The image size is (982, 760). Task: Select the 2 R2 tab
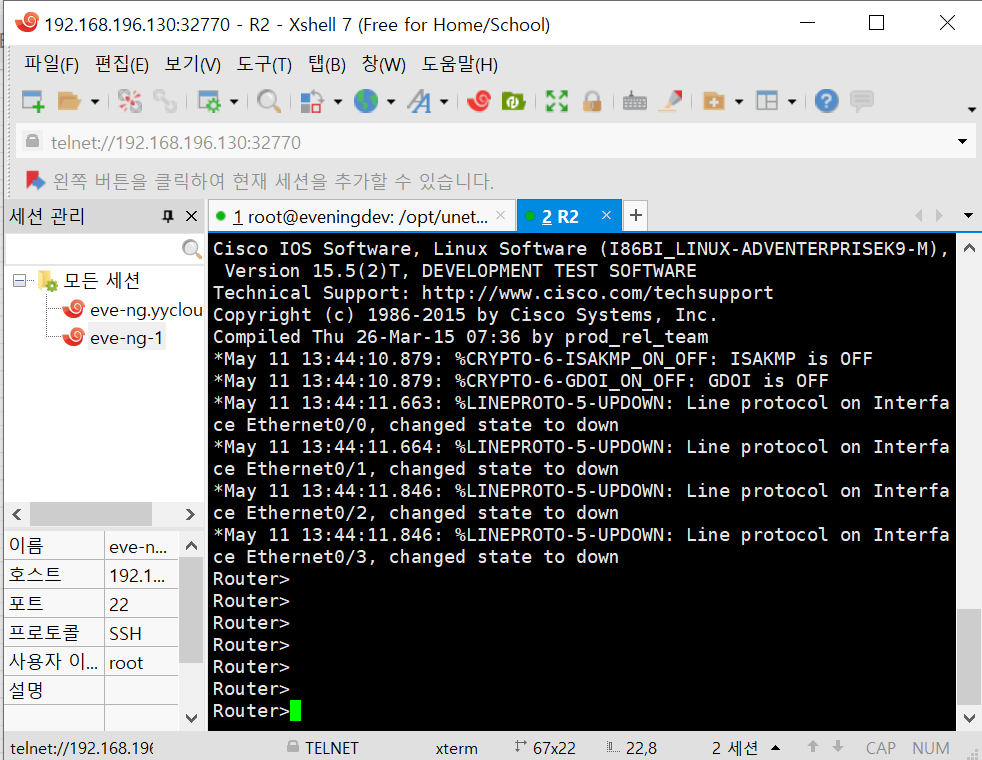560,217
